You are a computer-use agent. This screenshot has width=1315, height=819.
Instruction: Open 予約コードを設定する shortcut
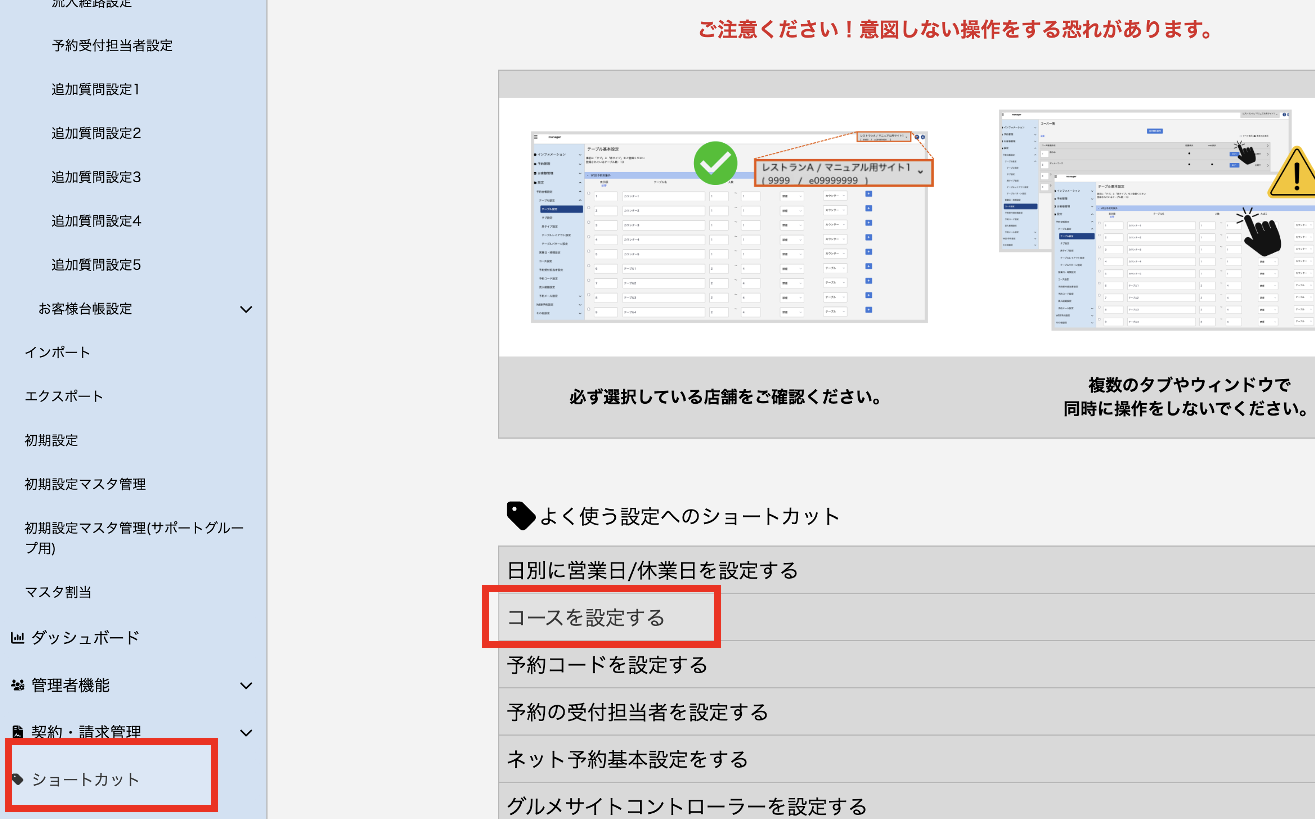pyautogui.click(x=906, y=664)
